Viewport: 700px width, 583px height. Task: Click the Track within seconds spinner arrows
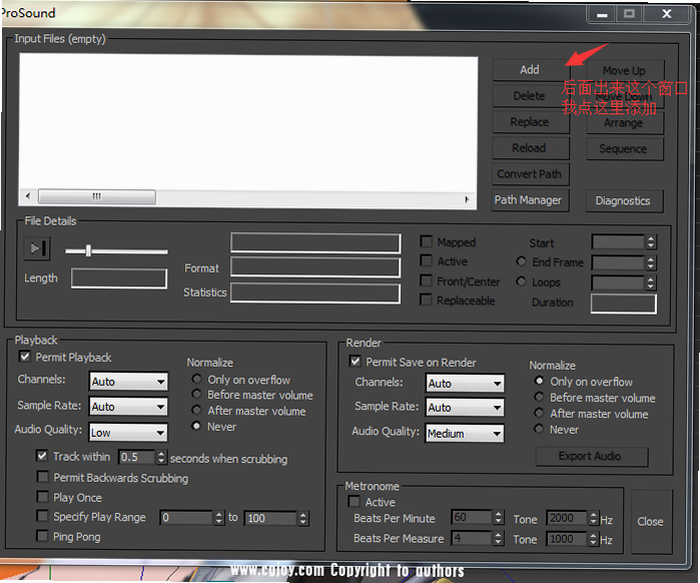pos(161,457)
